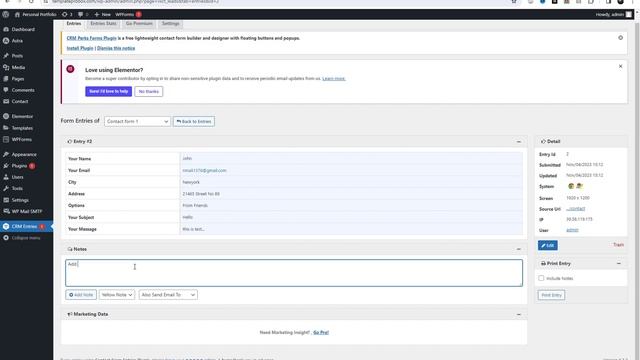Open WPForms in the admin bar

(124, 14)
